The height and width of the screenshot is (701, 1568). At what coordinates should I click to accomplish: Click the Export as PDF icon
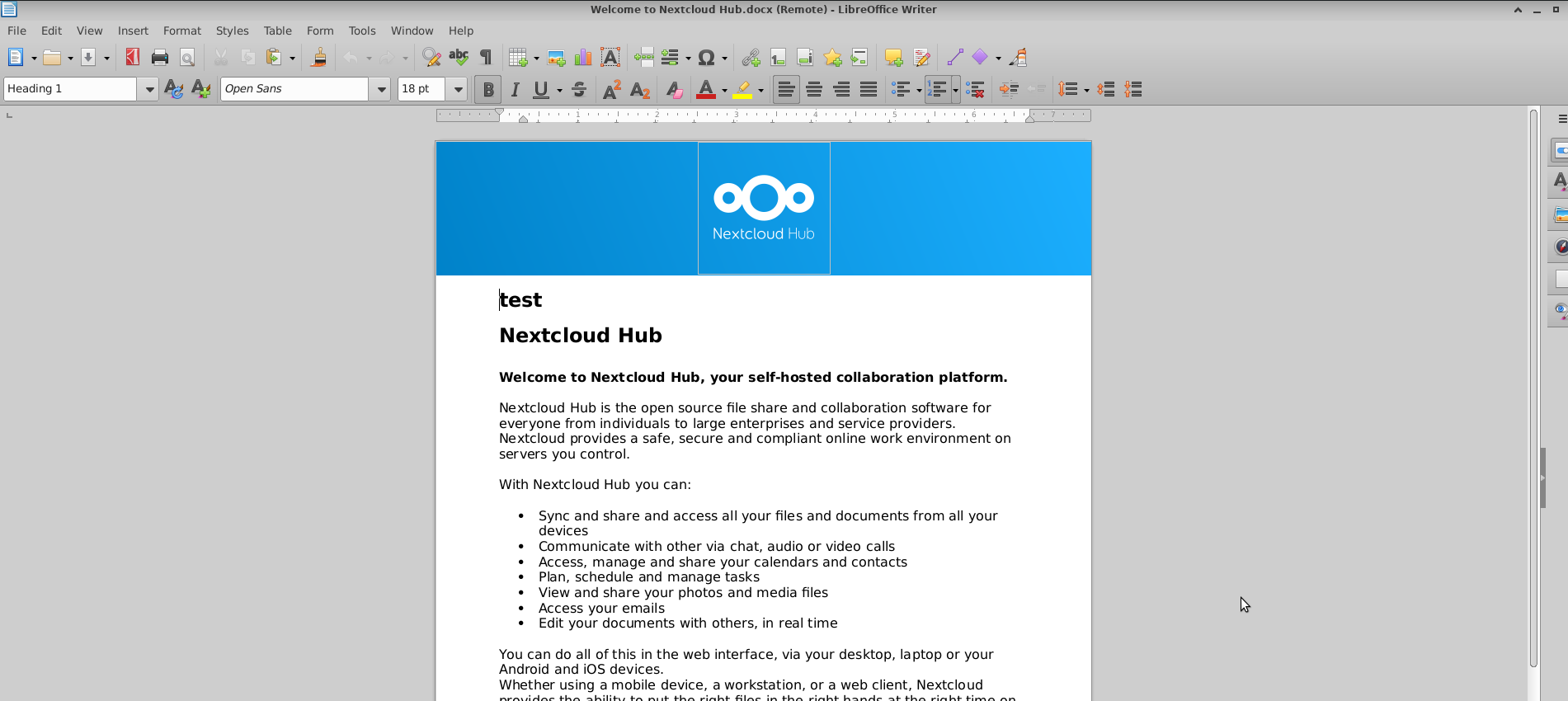(132, 58)
